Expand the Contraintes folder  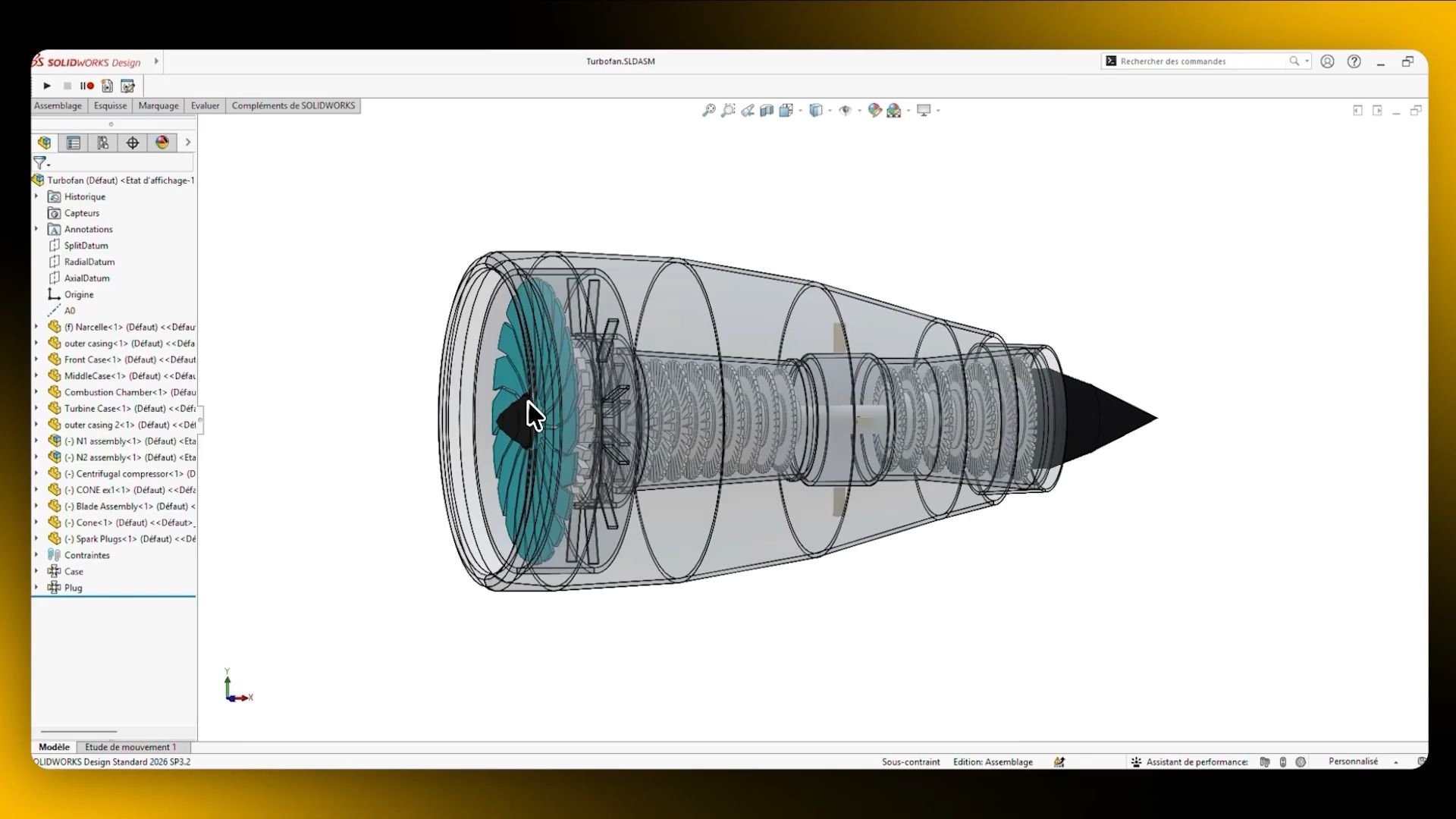pyautogui.click(x=36, y=555)
